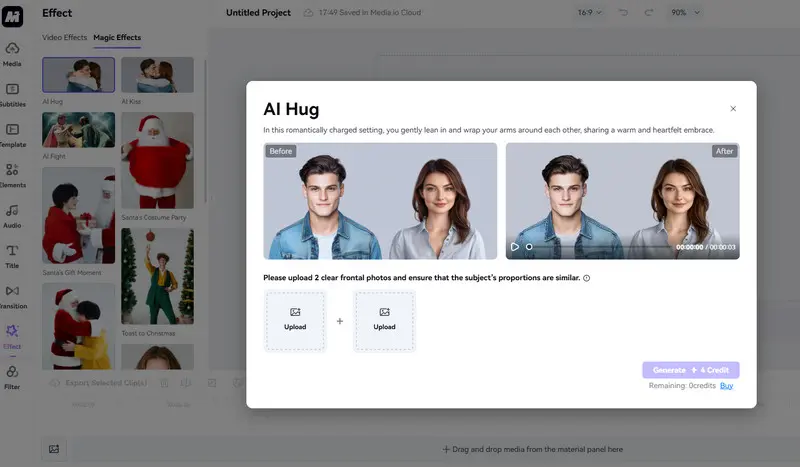
Task: Click the Buy credits link
Action: coord(726,385)
